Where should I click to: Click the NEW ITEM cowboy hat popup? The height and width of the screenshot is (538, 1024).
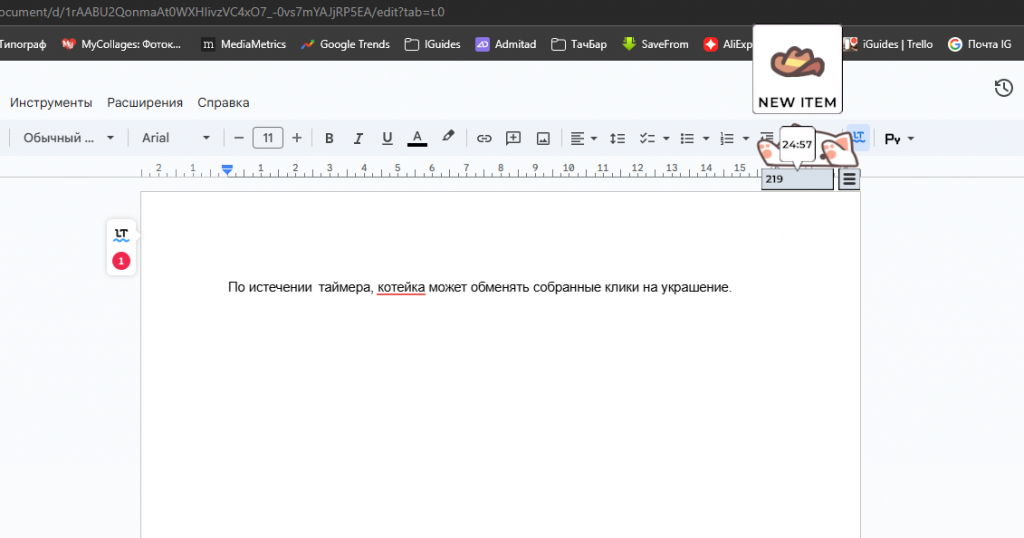coord(797,69)
